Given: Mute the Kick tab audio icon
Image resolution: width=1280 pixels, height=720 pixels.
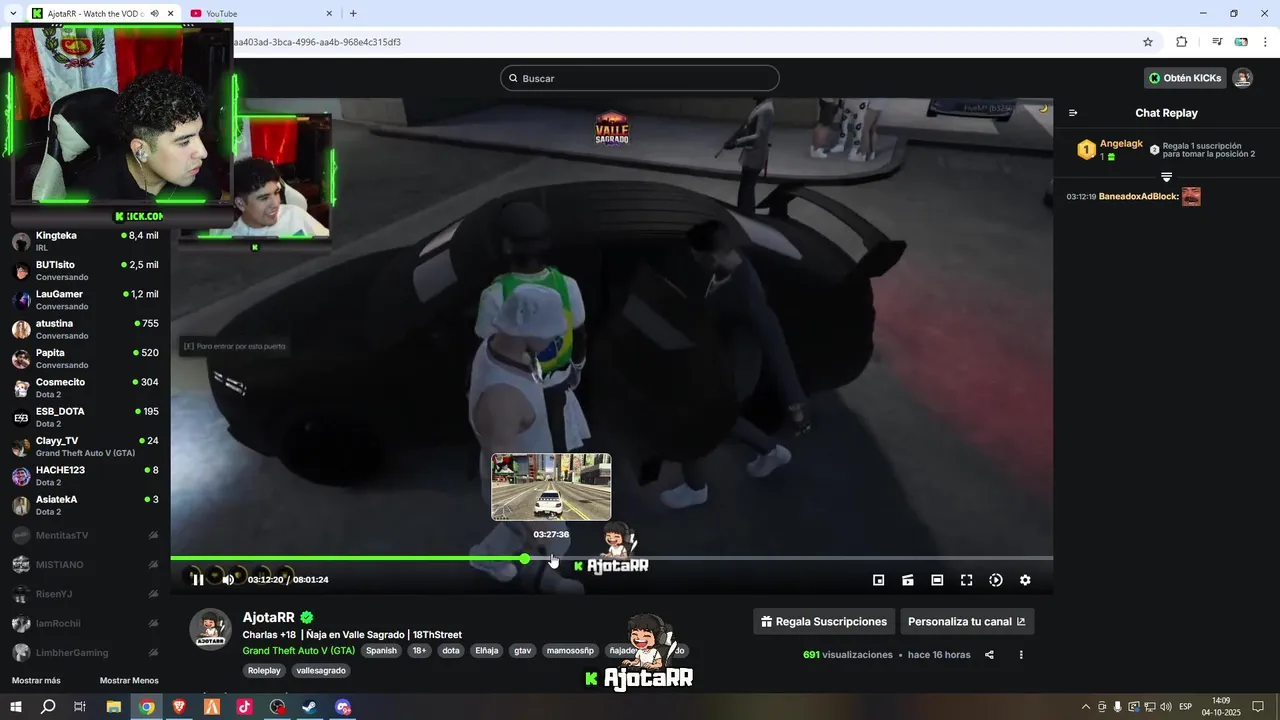Looking at the screenshot, I should click(154, 13).
